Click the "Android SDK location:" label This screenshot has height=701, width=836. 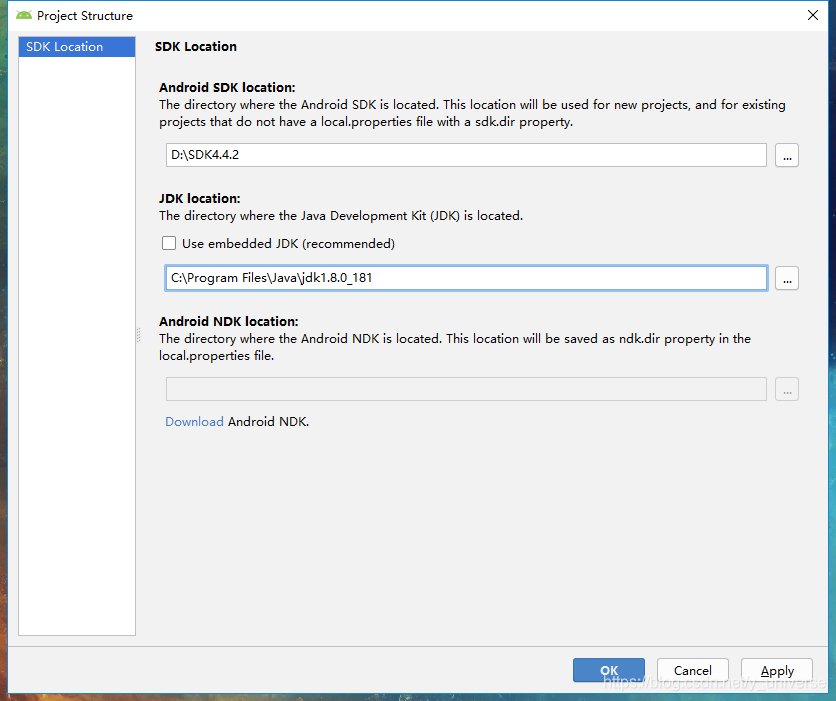tap(227, 88)
